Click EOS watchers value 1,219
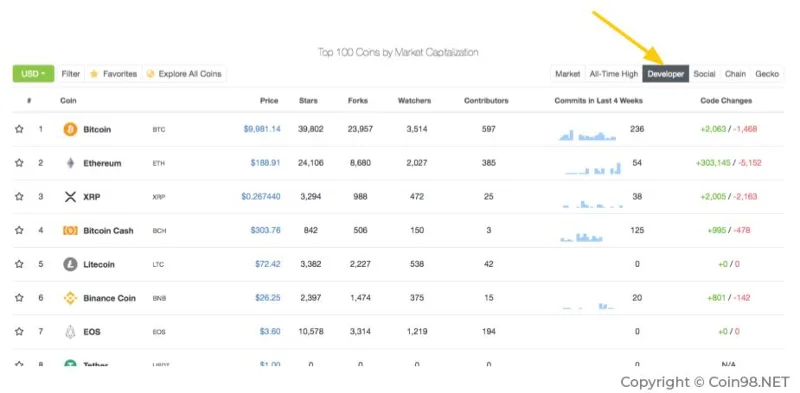The height and width of the screenshot is (393, 800). point(417,331)
